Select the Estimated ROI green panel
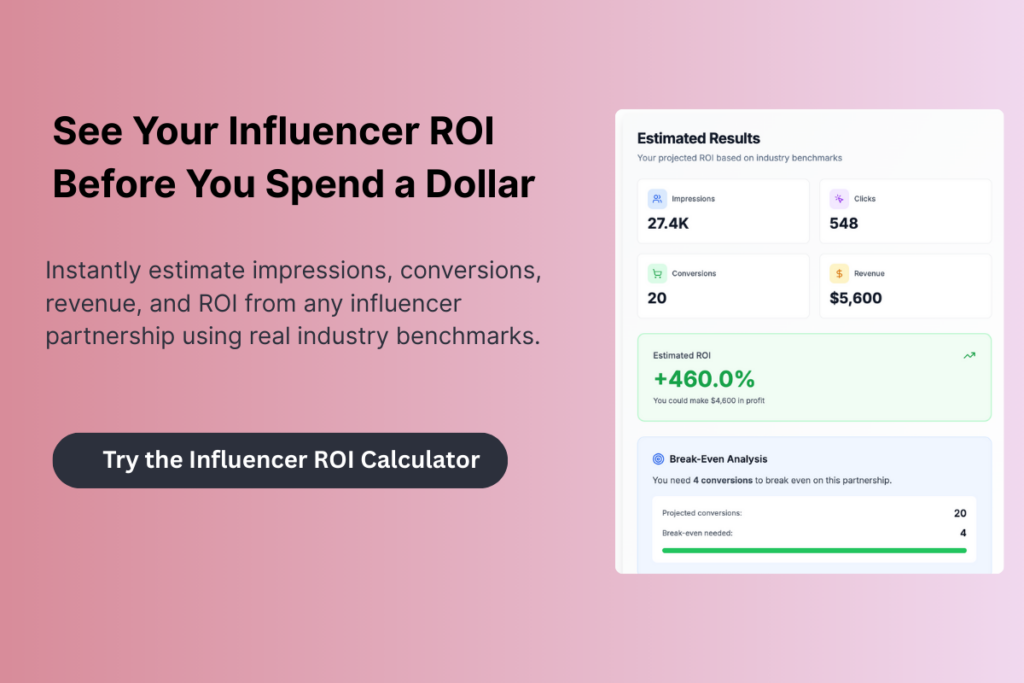 [814, 377]
